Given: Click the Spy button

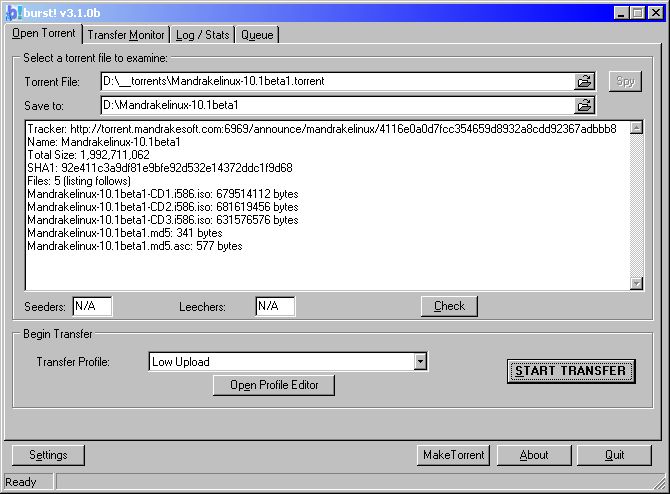Looking at the screenshot, I should pos(625,81).
